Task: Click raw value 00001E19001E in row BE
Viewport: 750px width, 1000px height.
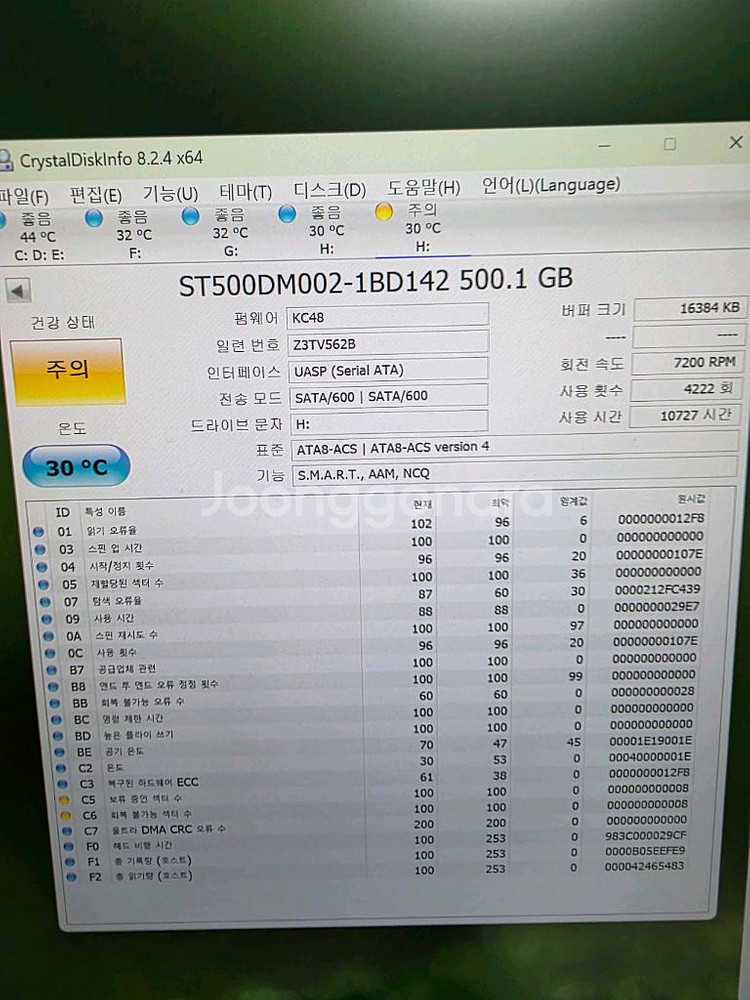Action: click(x=651, y=741)
